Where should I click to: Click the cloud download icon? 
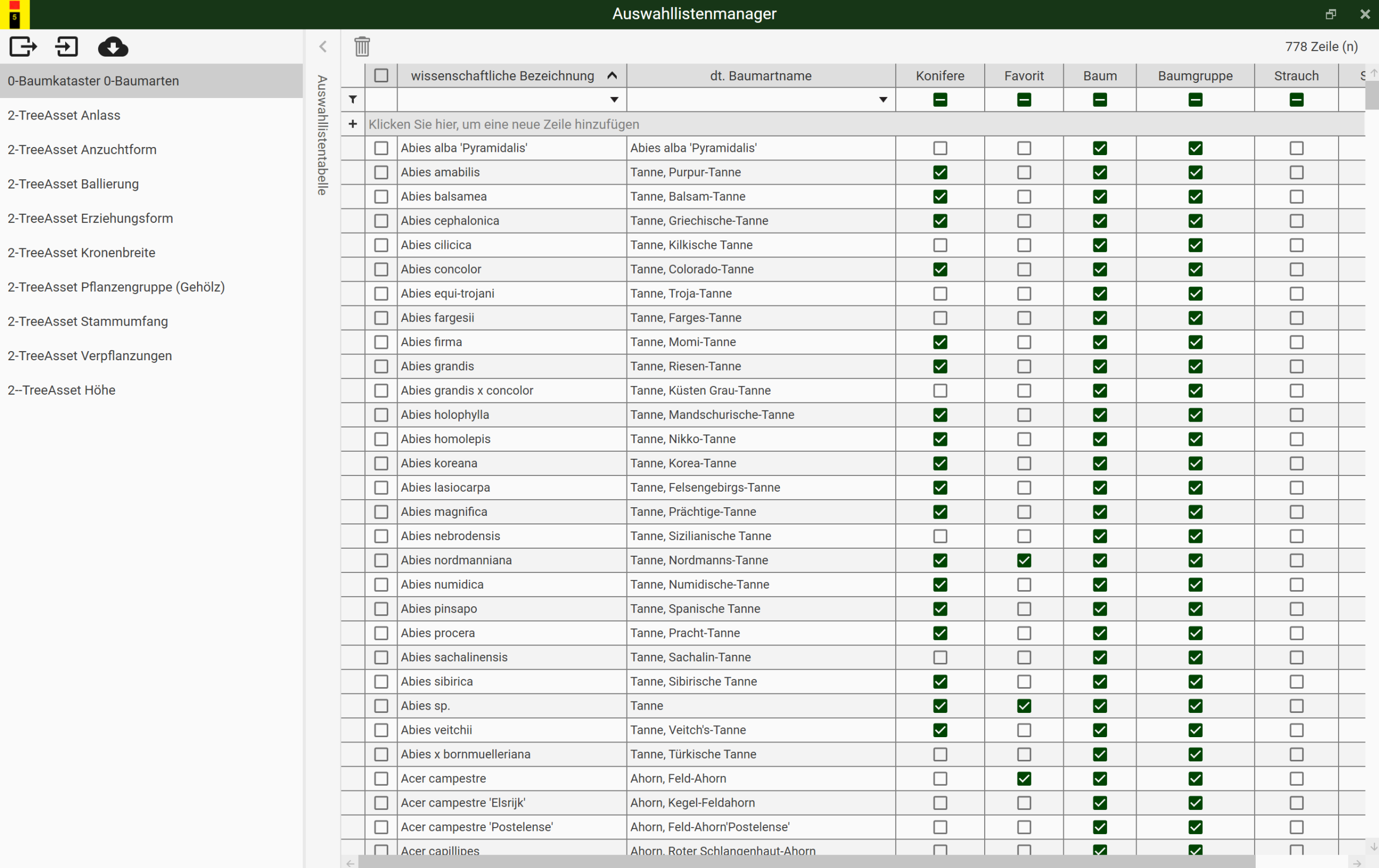click(x=113, y=46)
